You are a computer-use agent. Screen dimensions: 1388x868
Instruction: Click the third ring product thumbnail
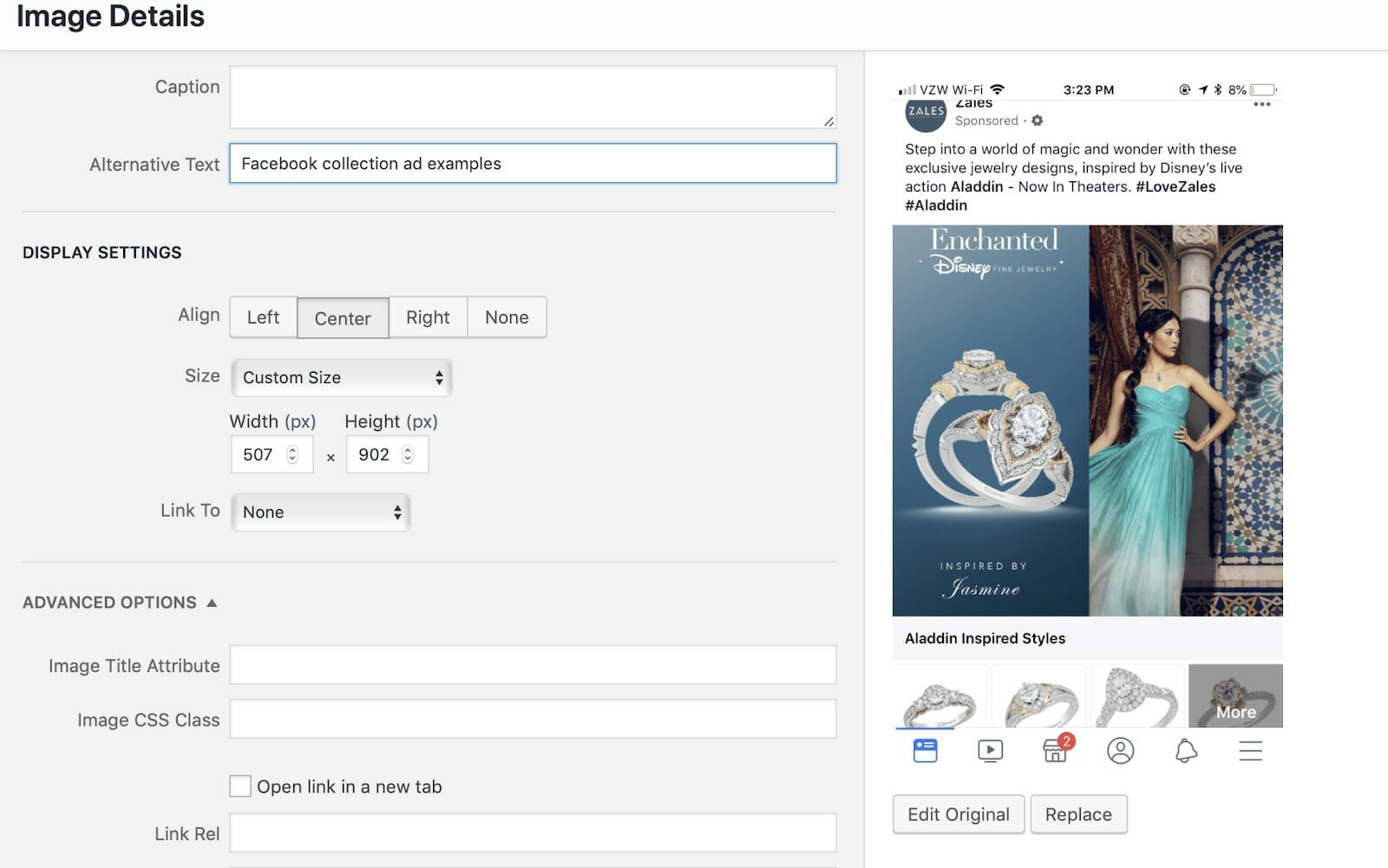tap(1137, 696)
